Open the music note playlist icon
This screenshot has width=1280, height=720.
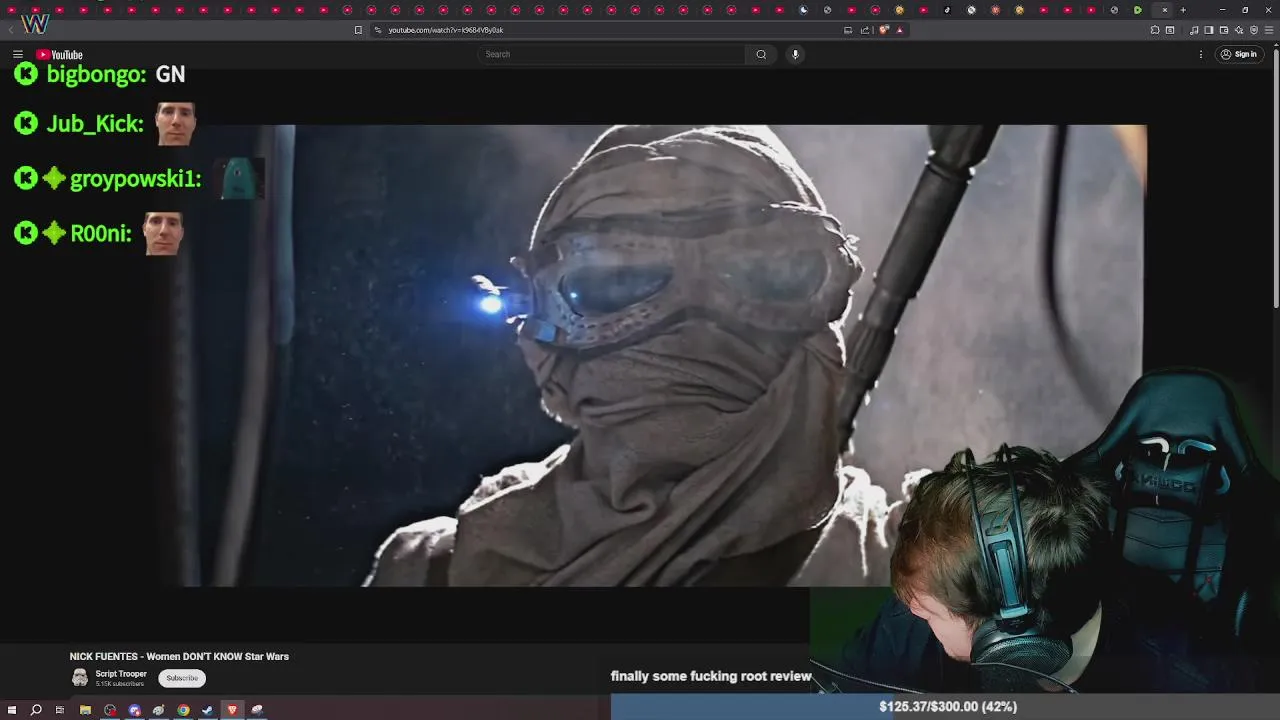pos(1194,30)
